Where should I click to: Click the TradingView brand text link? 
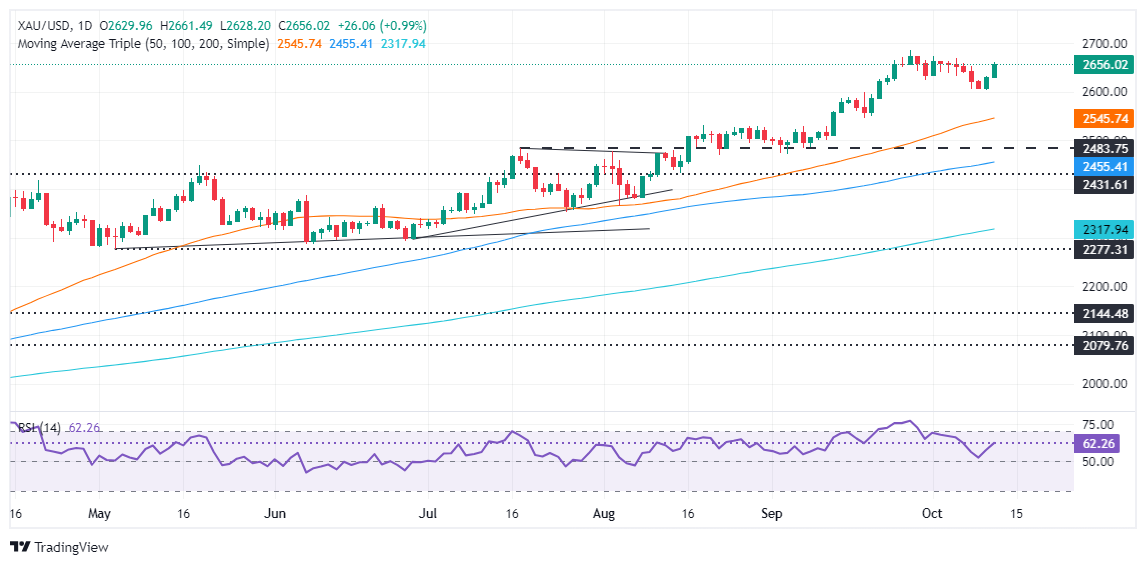coord(69,547)
